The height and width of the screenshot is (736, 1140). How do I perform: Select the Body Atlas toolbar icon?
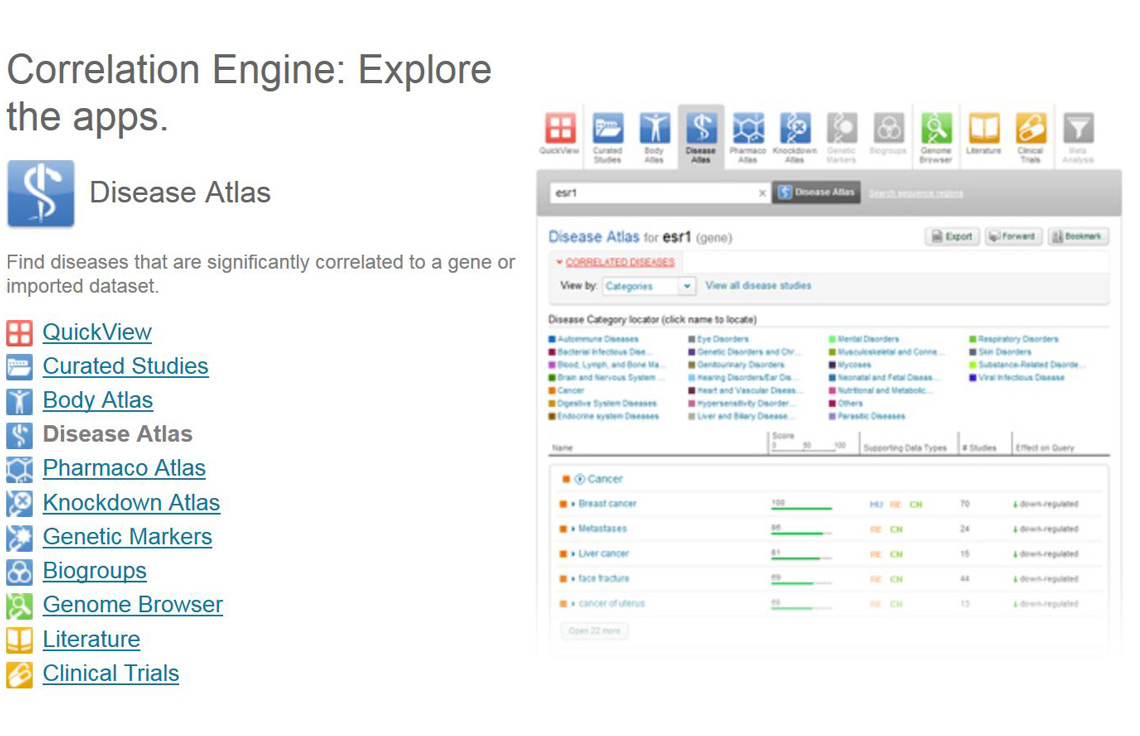pyautogui.click(x=654, y=130)
